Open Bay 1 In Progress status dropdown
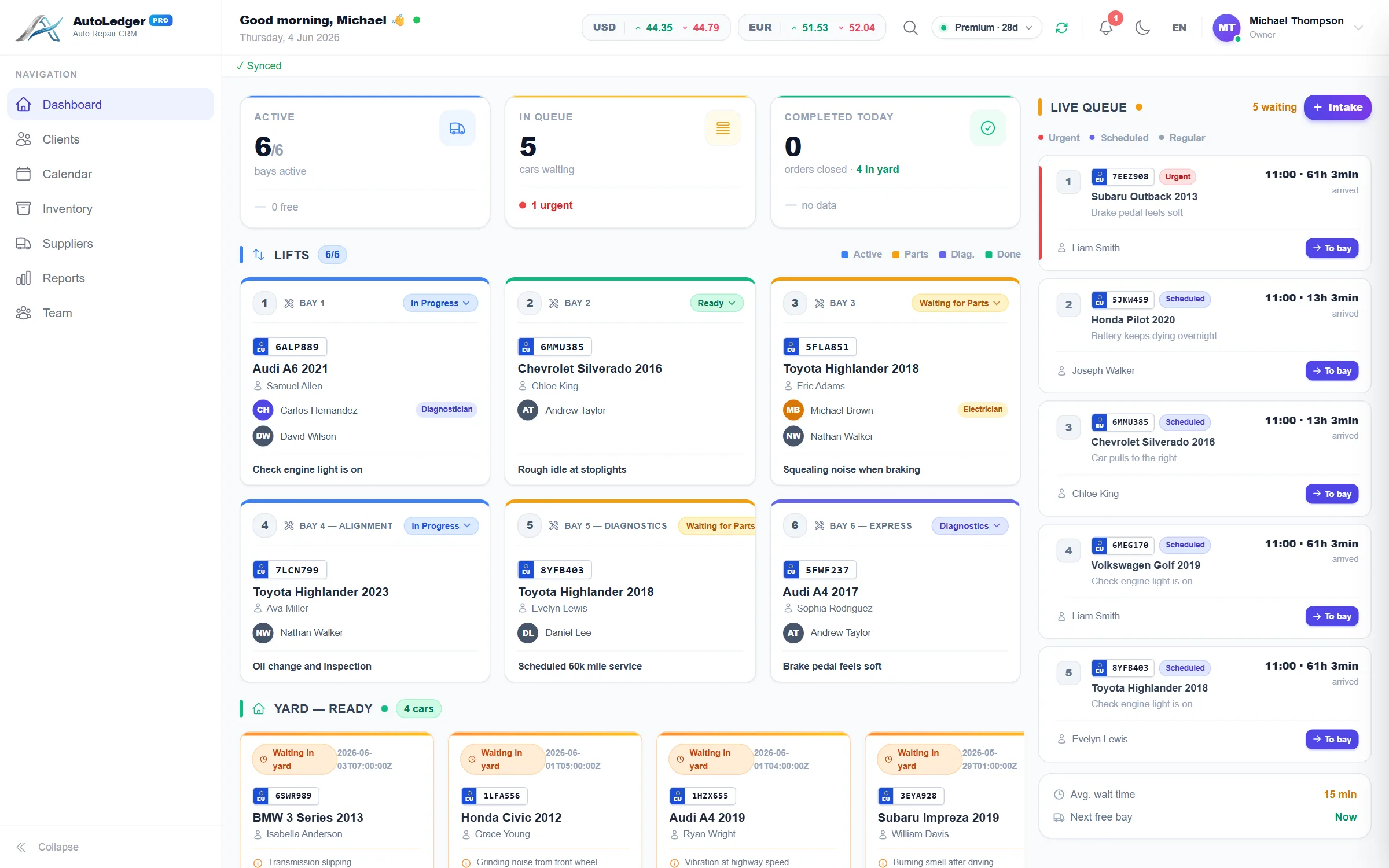Screen dimensions: 1389x868 point(440,303)
